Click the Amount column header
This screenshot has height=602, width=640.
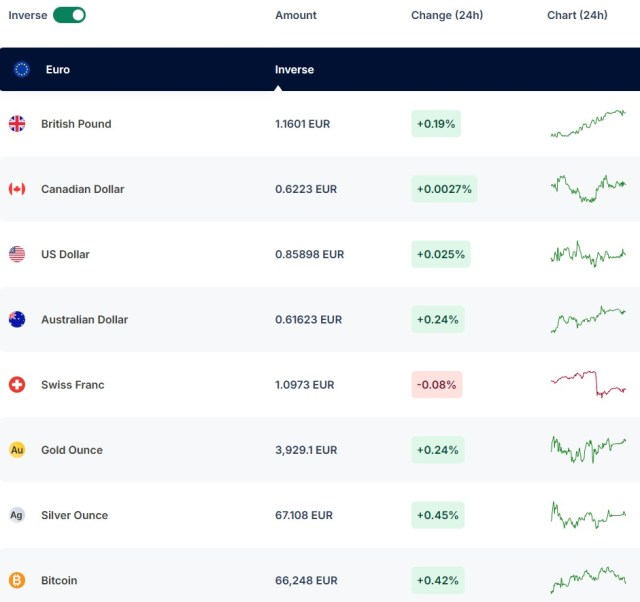pos(296,15)
